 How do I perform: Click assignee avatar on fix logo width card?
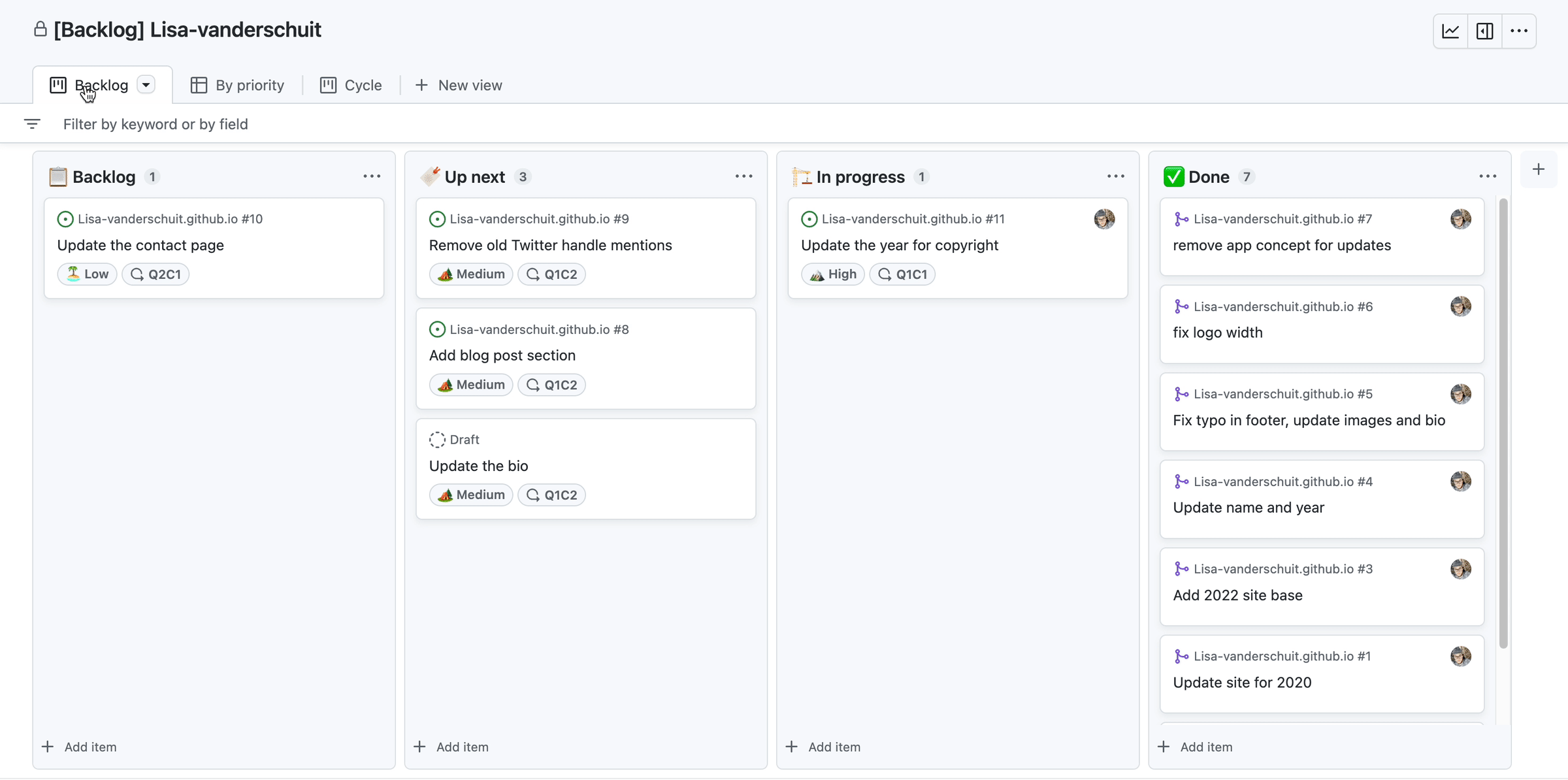[x=1460, y=306]
